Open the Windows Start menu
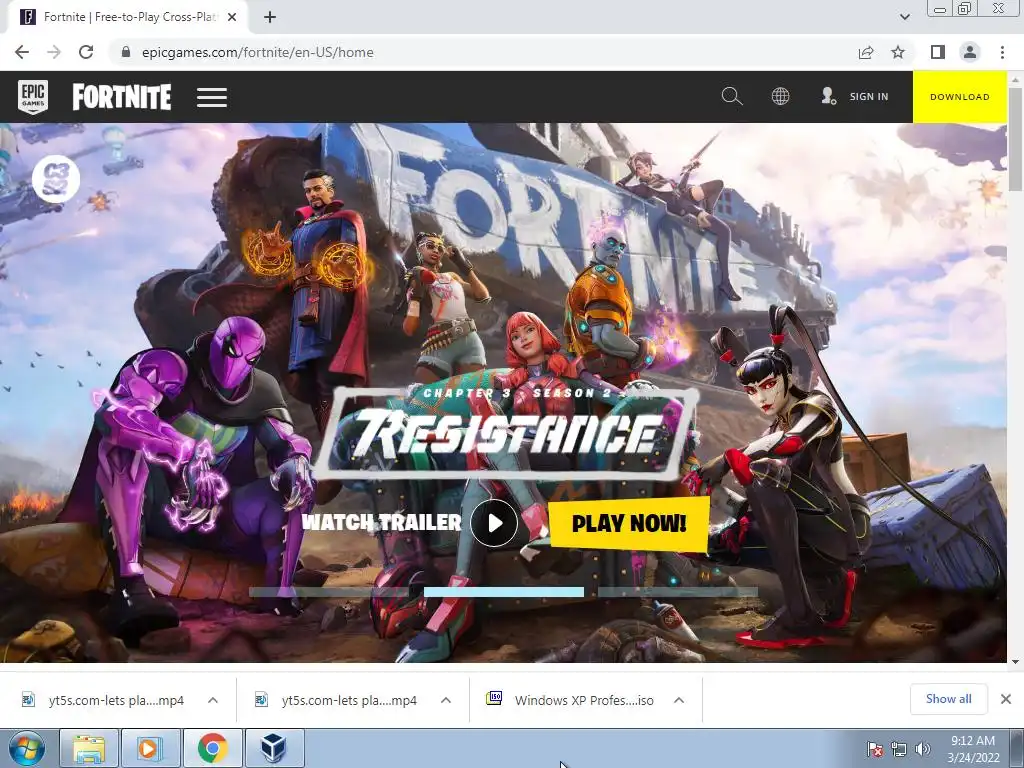The height and width of the screenshot is (768, 1024). click(x=26, y=748)
